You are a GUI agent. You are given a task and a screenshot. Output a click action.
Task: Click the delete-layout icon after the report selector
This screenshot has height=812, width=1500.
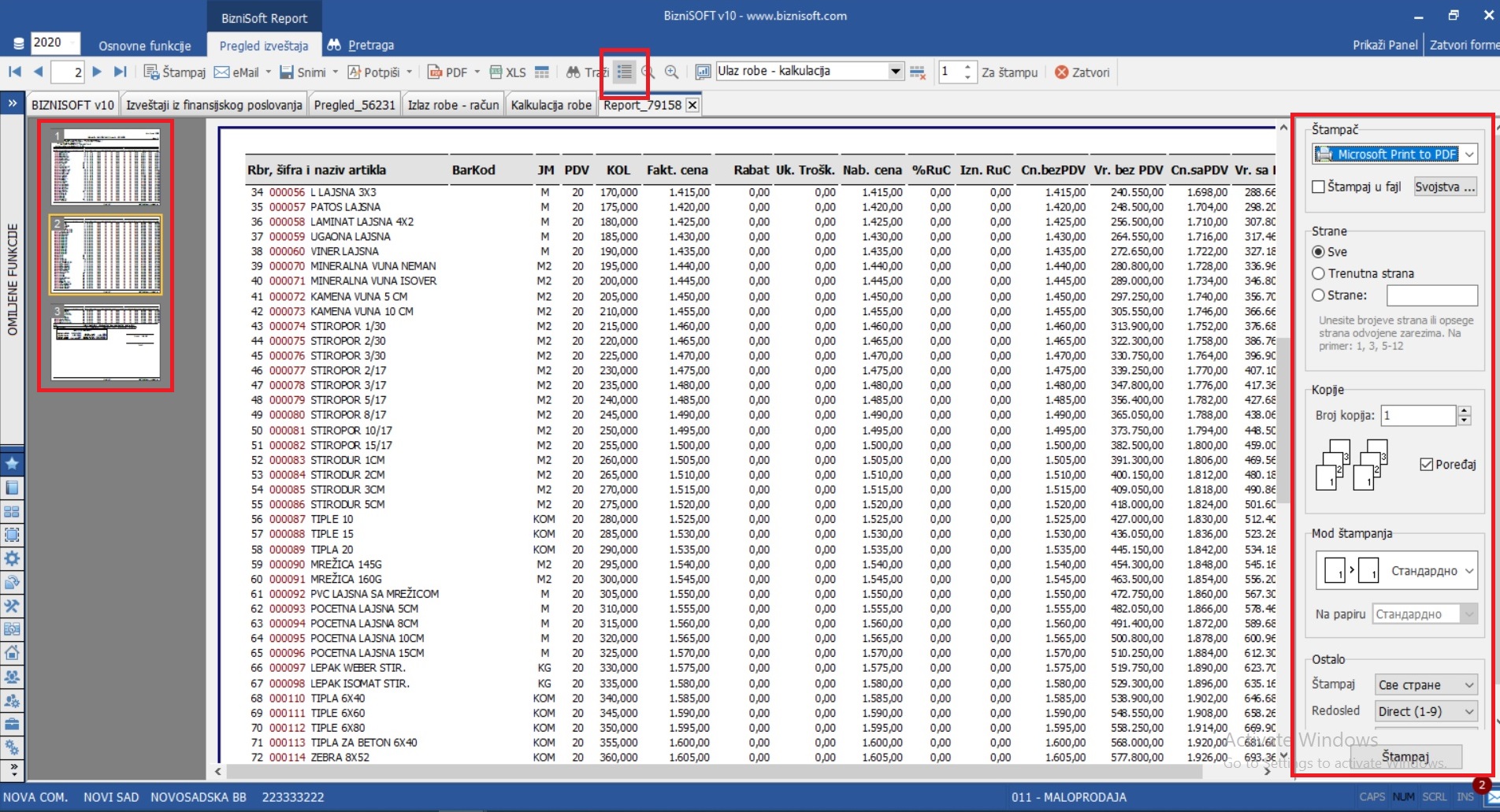(x=917, y=72)
